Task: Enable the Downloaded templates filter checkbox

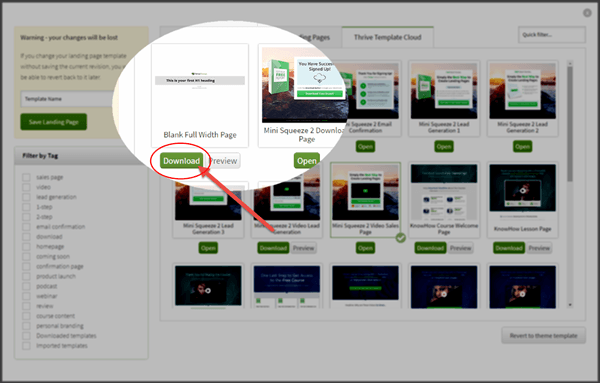Action: point(26,336)
